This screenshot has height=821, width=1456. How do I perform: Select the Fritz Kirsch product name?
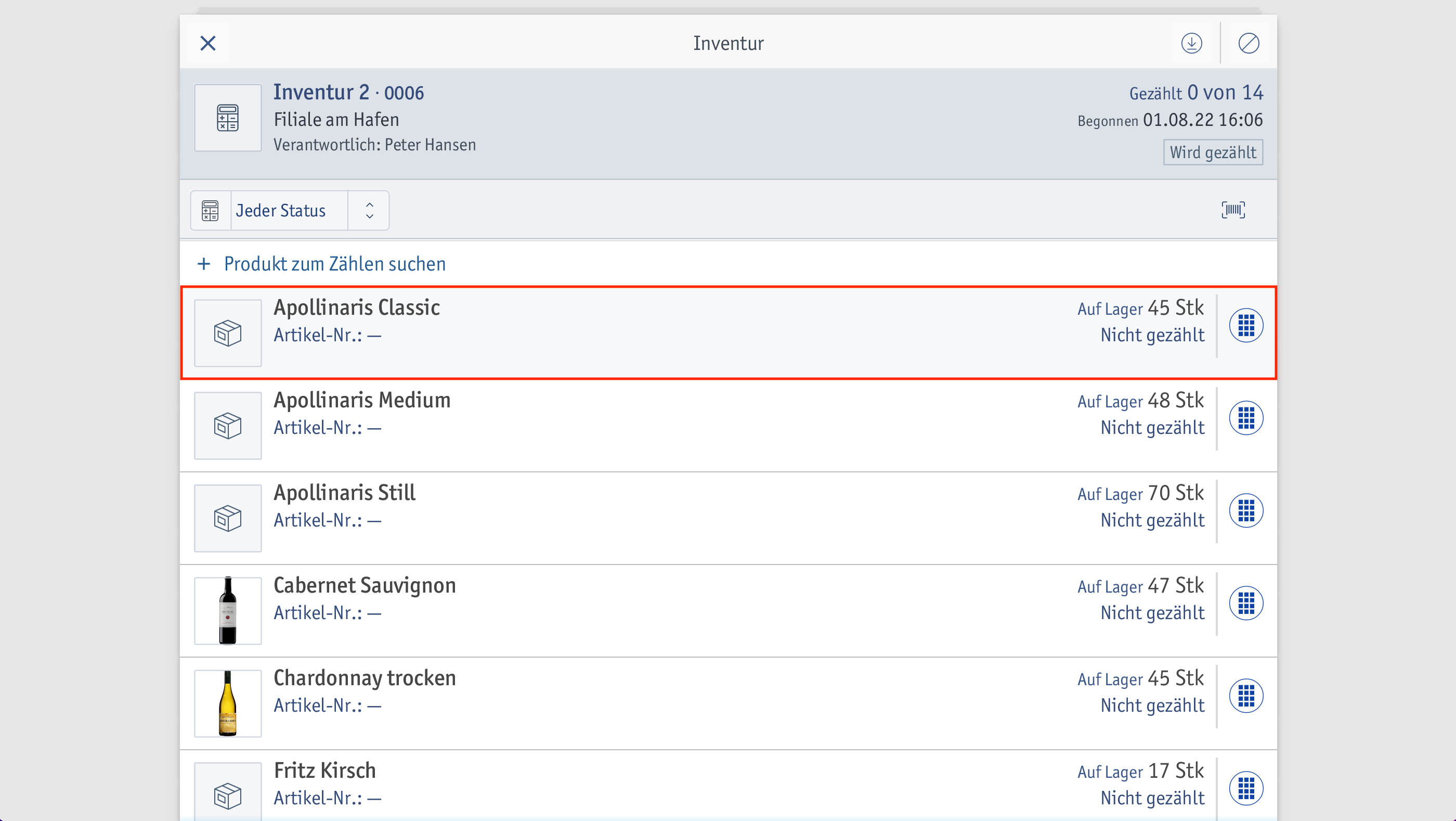[x=325, y=771]
